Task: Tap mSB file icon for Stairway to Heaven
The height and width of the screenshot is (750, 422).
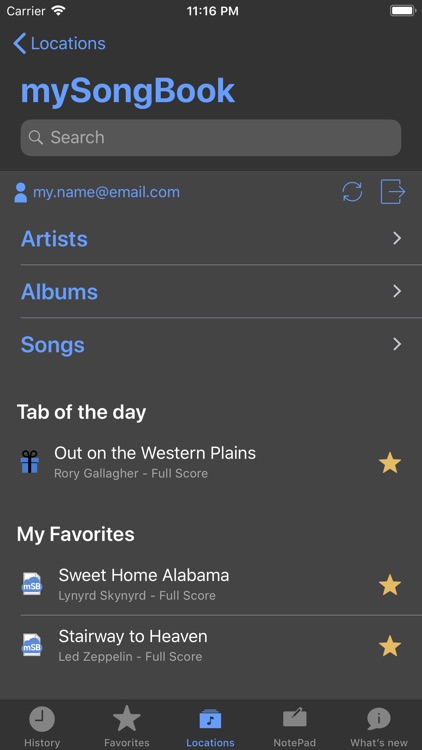Action: (32, 645)
